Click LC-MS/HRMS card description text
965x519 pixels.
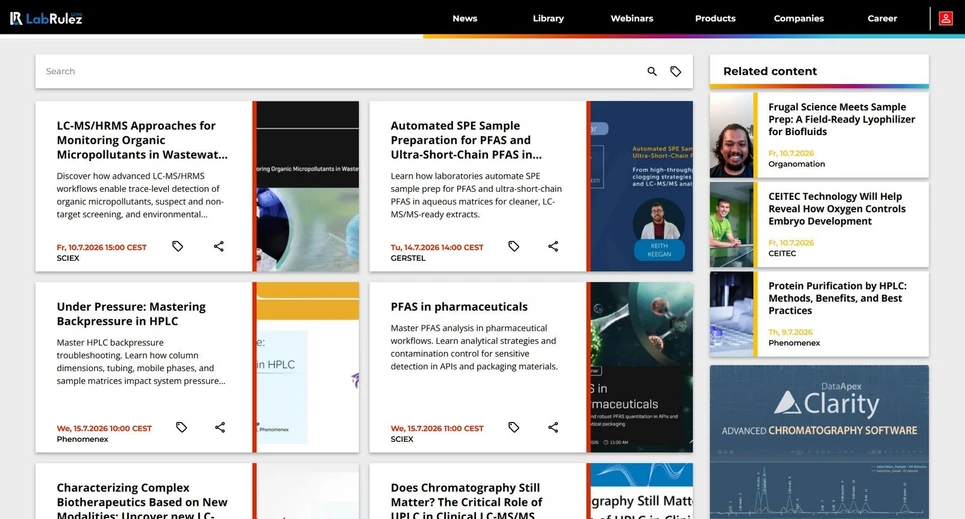click(x=141, y=195)
